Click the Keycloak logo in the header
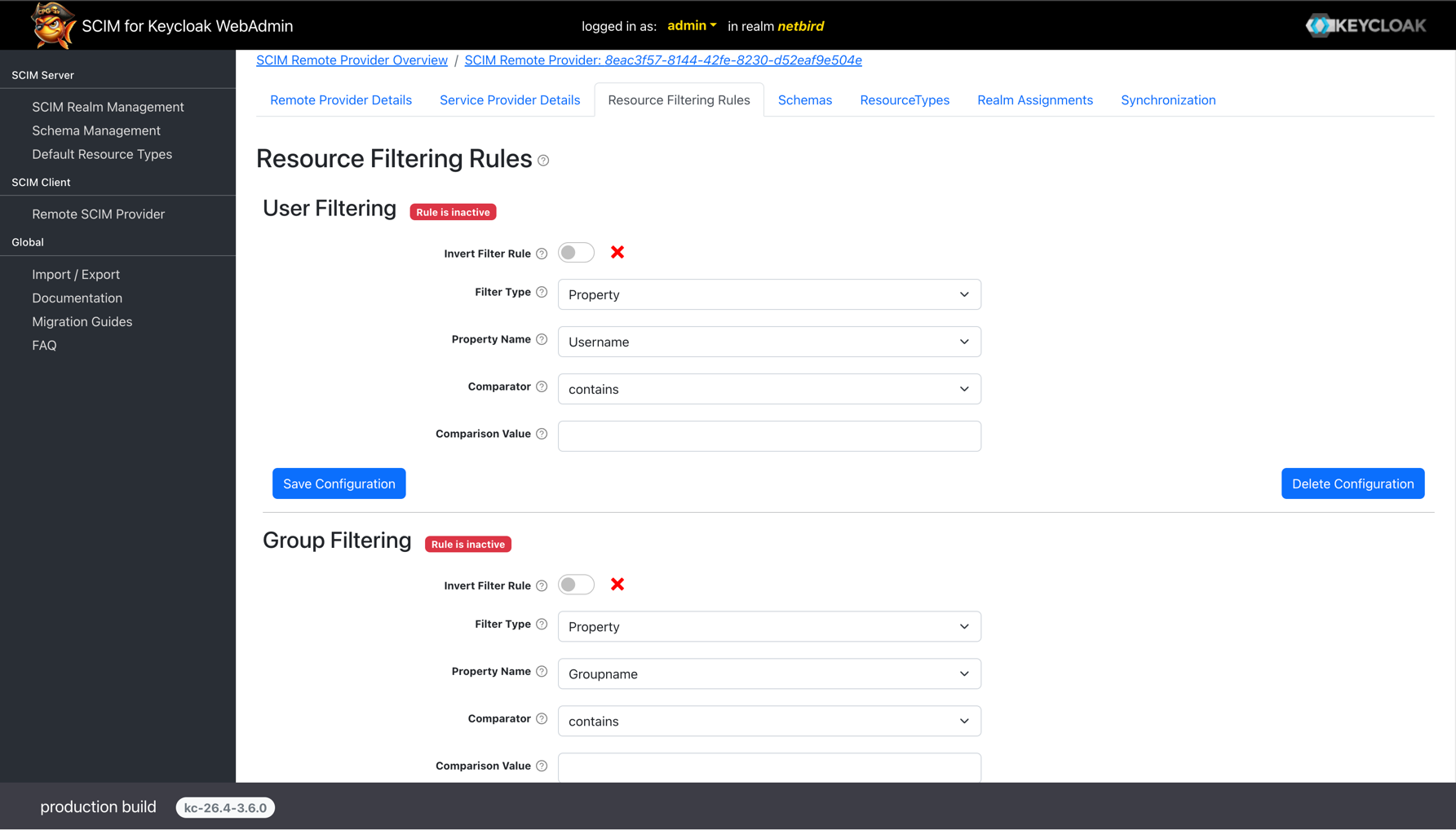 point(1365,24)
